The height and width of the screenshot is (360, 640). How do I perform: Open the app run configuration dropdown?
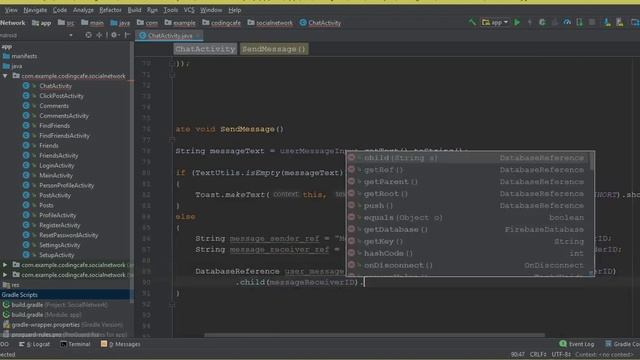pyautogui.click(x=495, y=22)
